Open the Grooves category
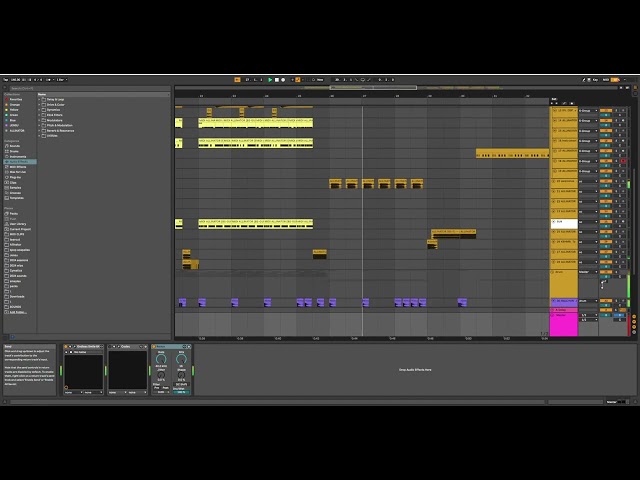The height and width of the screenshot is (480, 640). tap(15, 193)
